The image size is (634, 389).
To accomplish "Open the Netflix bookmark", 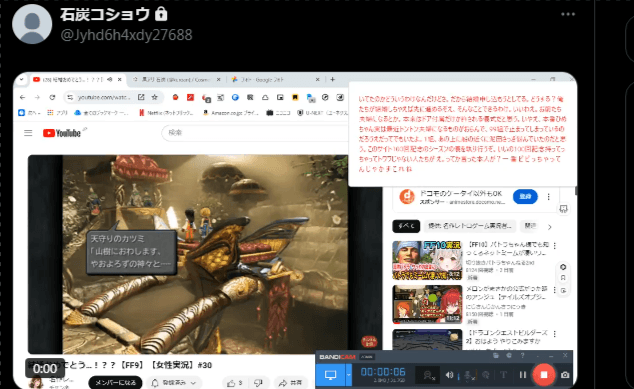I will pyautogui.click(x=166, y=113).
